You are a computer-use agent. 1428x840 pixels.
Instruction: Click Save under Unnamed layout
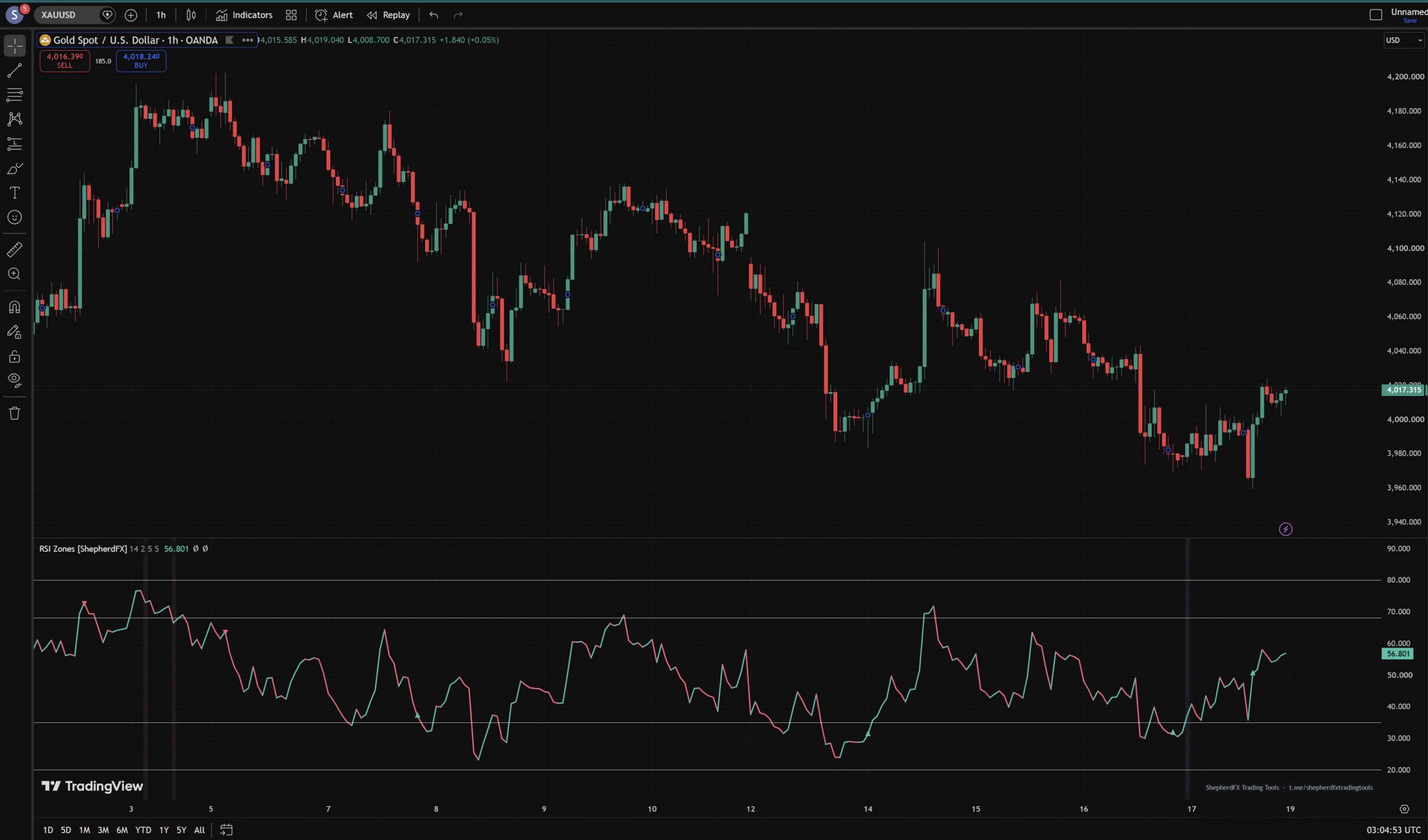pos(1409,21)
